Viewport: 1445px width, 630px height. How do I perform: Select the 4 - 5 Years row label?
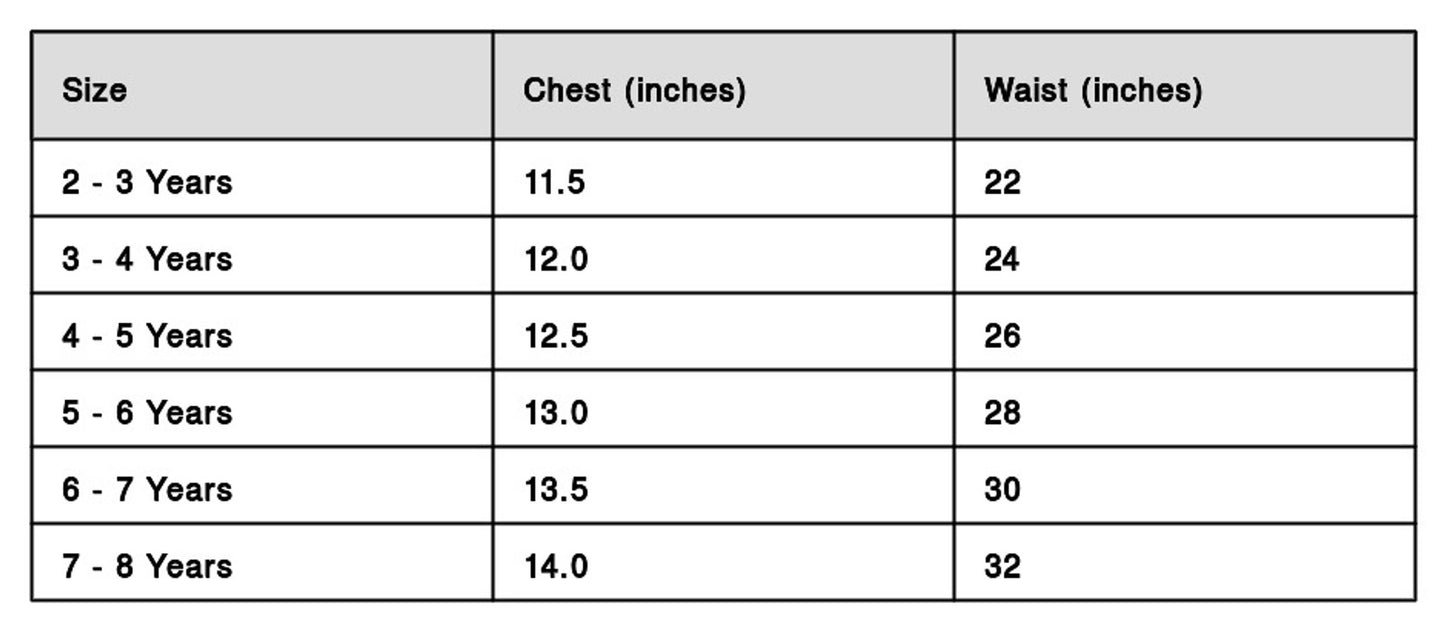coord(147,336)
